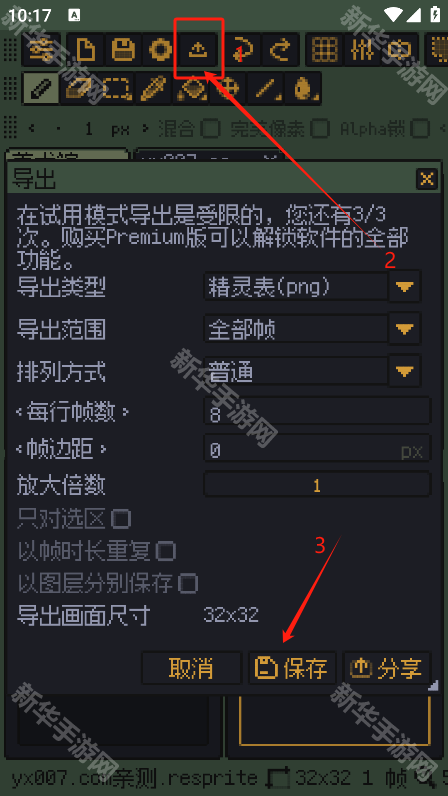Open settings via the gear icon

coord(160,50)
